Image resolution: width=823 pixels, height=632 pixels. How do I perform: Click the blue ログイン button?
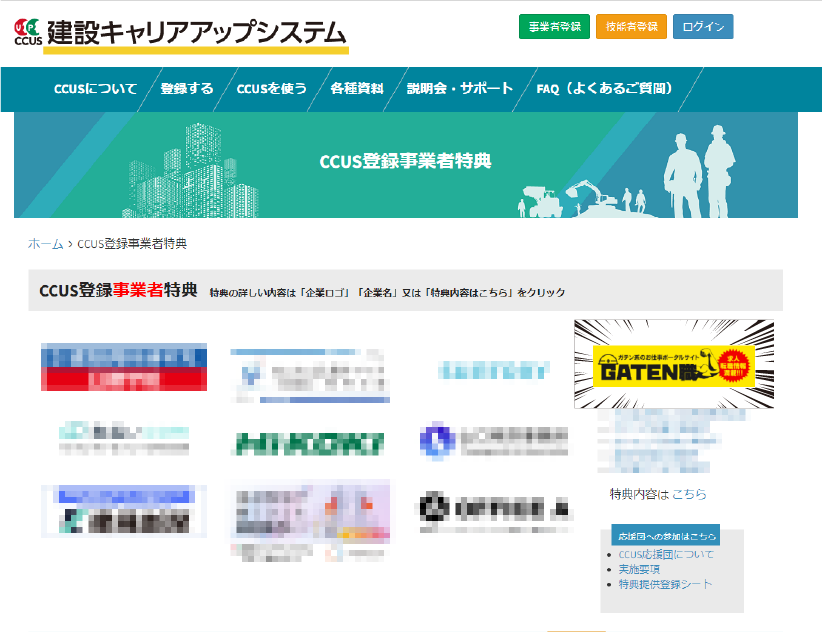pos(703,27)
